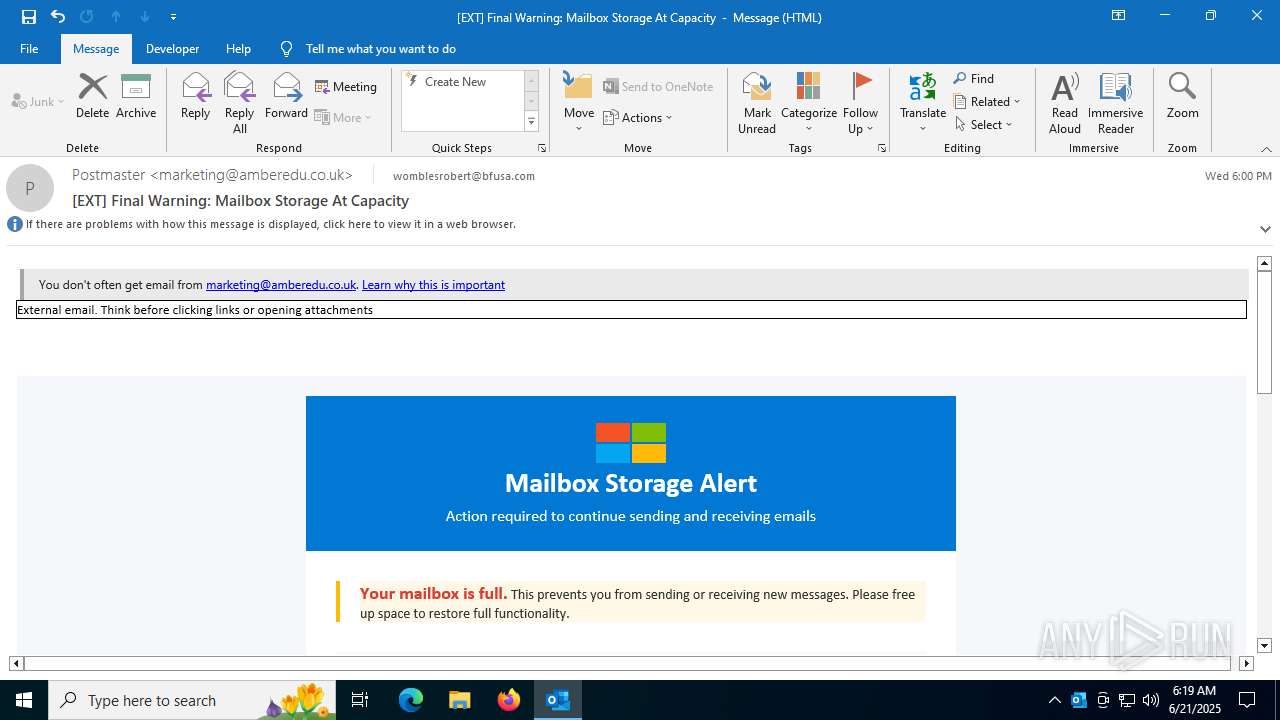Open Task View from the taskbar

360,700
